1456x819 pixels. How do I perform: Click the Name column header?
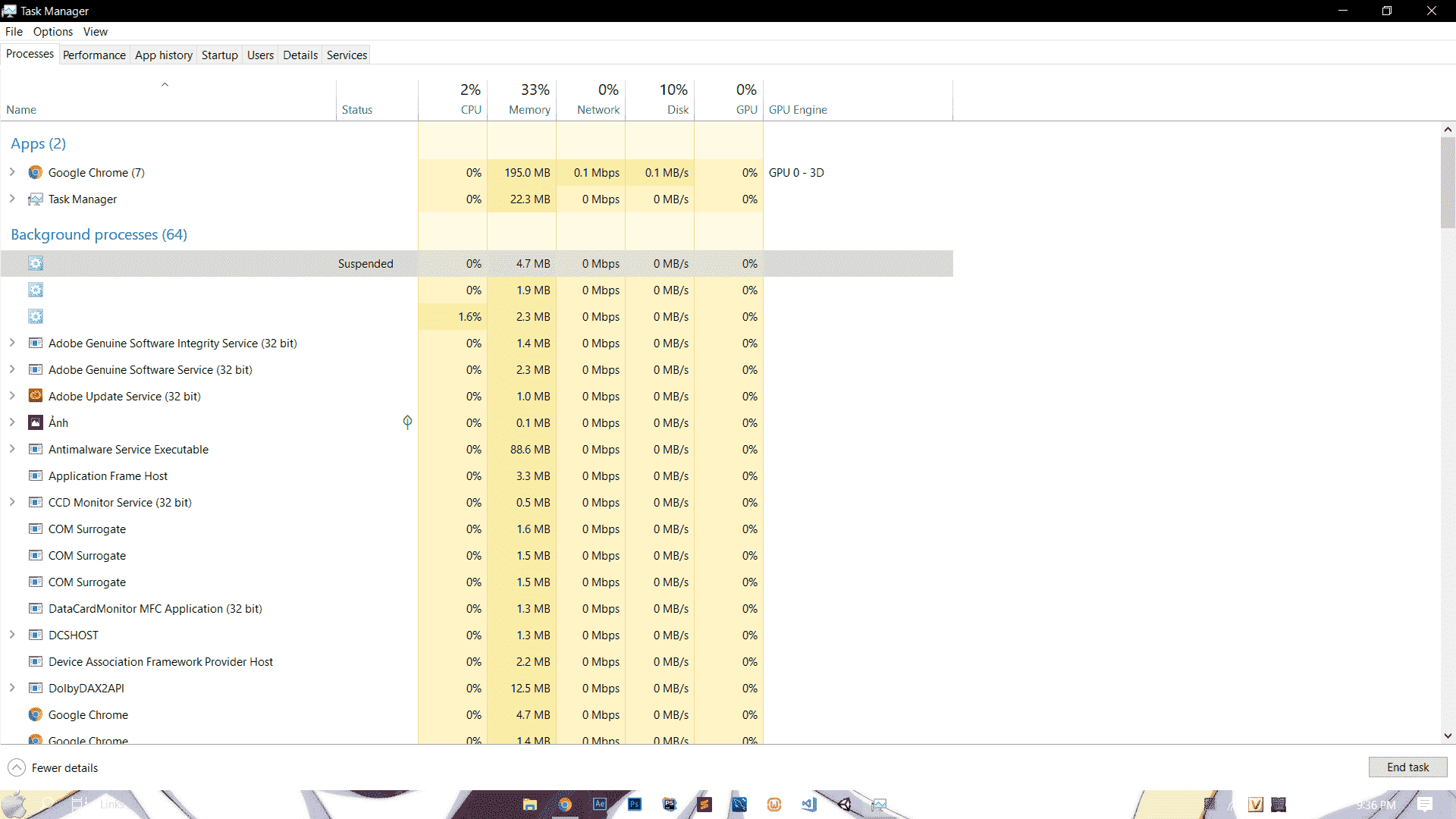pyautogui.click(x=168, y=99)
